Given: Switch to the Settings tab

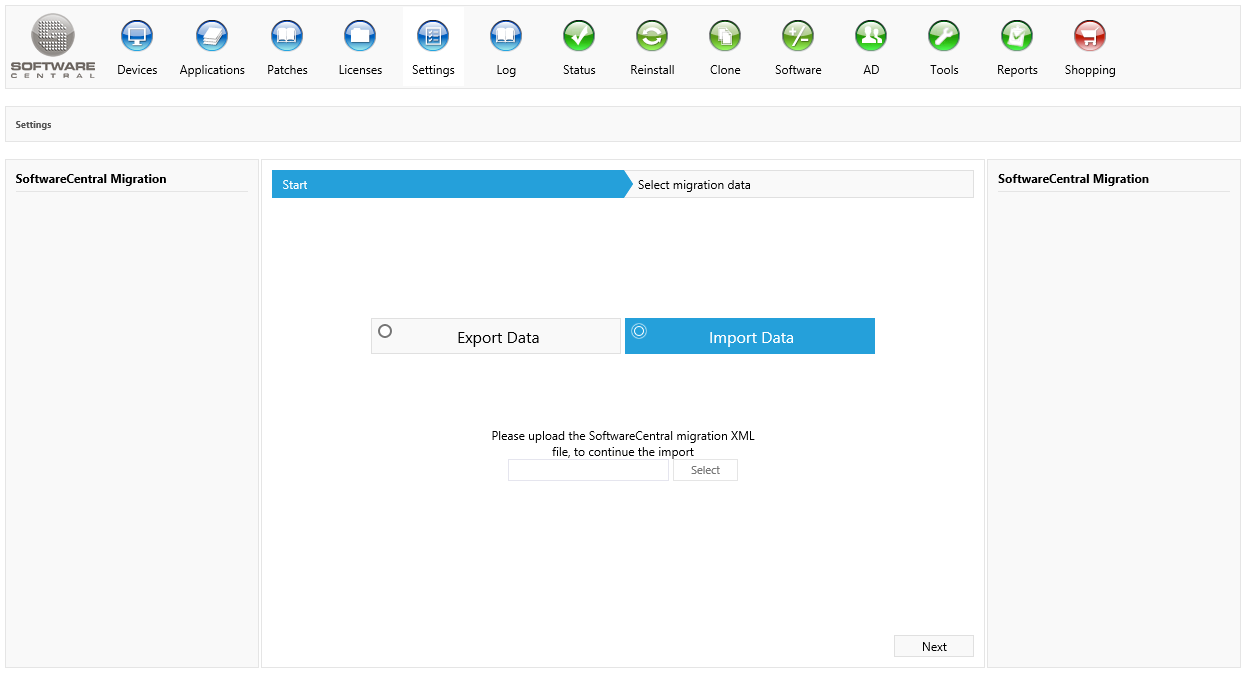Looking at the screenshot, I should [x=433, y=47].
